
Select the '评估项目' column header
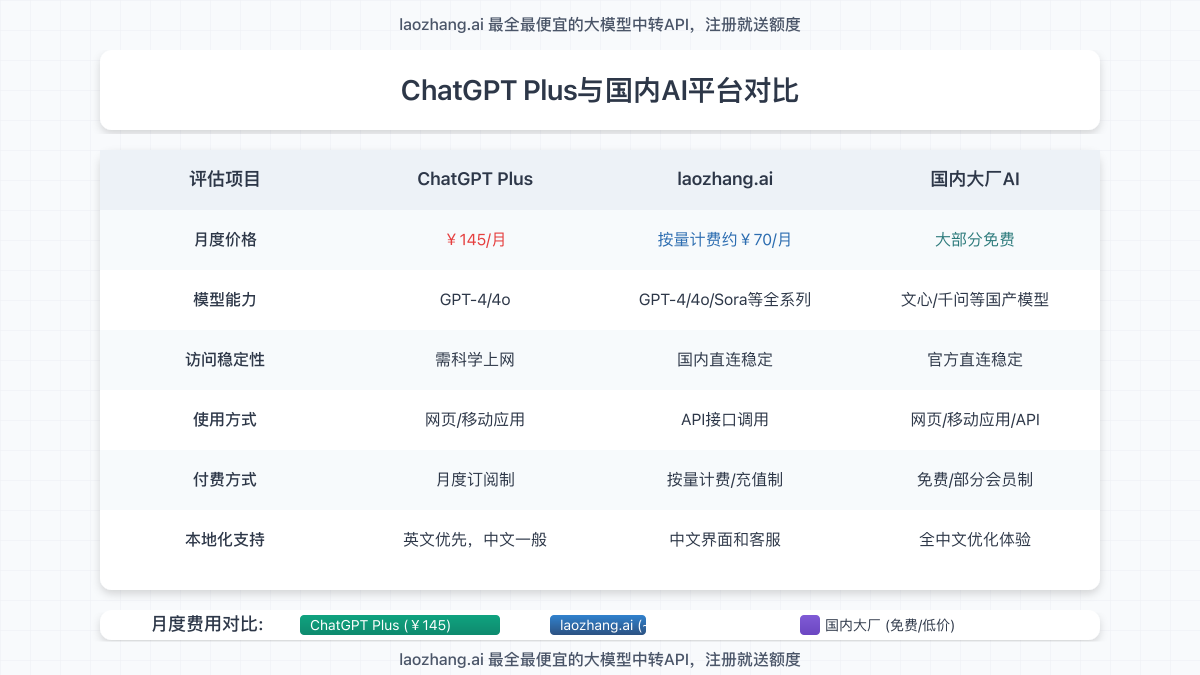pyautogui.click(x=225, y=180)
